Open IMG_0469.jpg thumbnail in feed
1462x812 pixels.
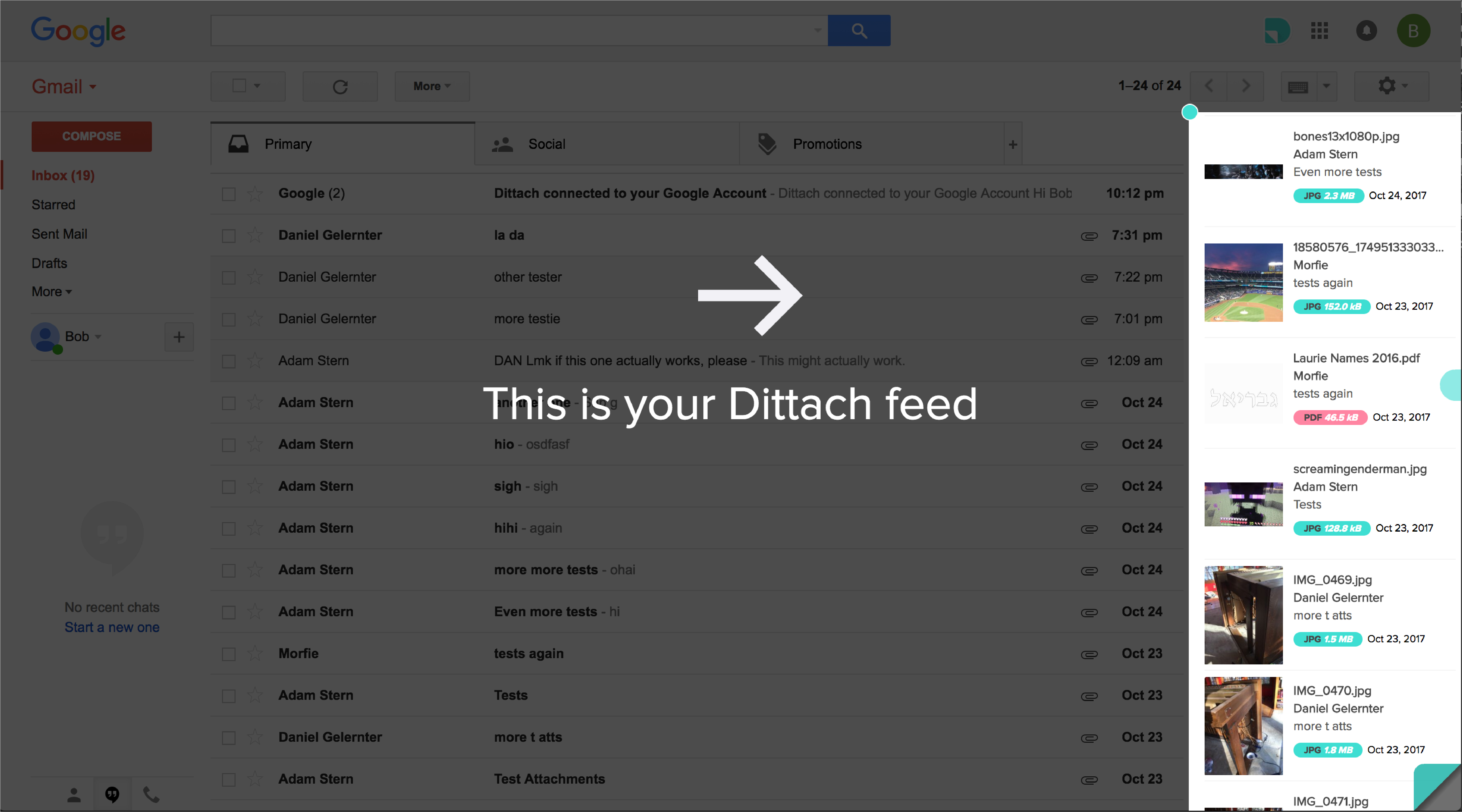click(x=1244, y=615)
